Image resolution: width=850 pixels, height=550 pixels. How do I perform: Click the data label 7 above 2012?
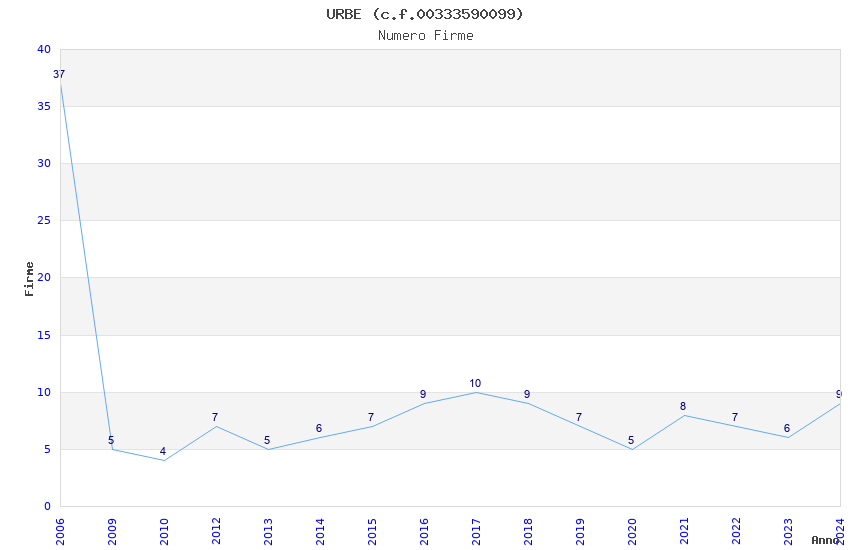[215, 417]
